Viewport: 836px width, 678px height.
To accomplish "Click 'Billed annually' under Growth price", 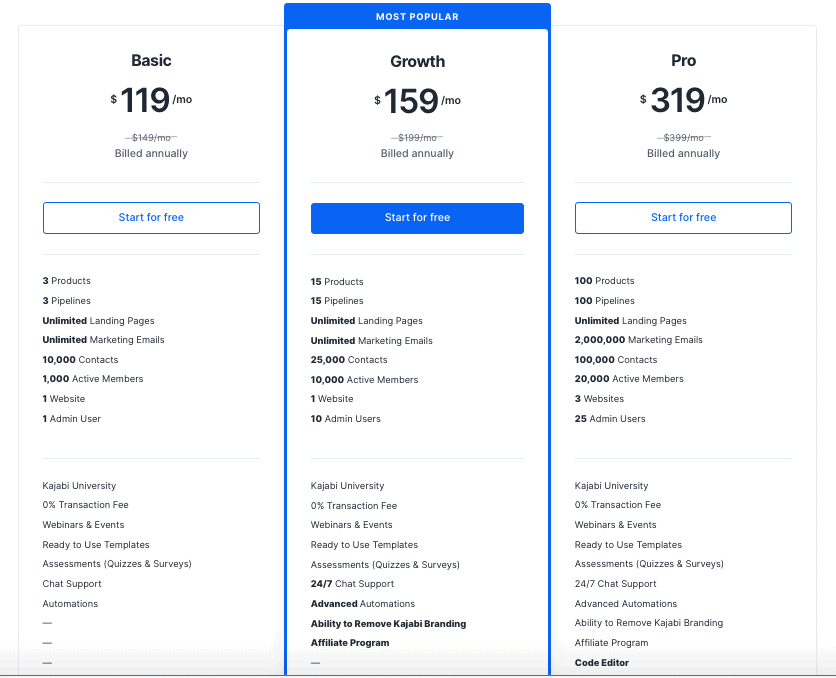I will [417, 154].
